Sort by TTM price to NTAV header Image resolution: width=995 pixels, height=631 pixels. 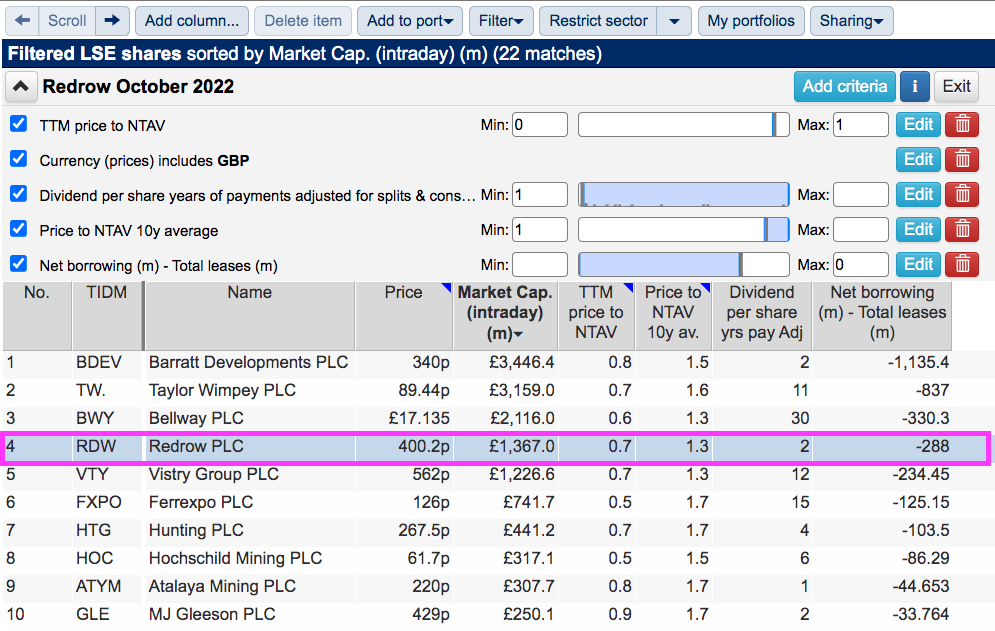[596, 316]
